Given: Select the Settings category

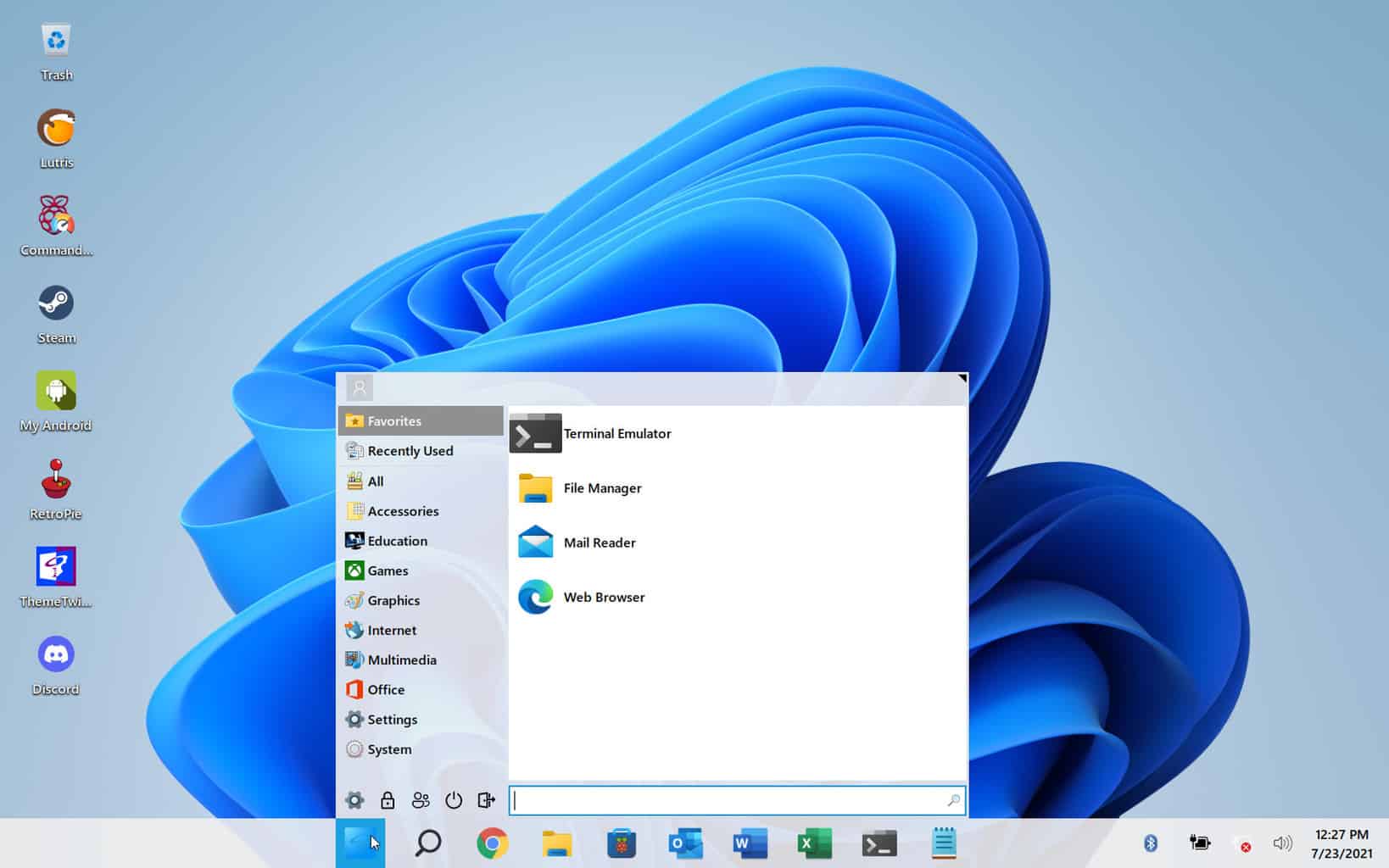Looking at the screenshot, I should pos(421,720).
